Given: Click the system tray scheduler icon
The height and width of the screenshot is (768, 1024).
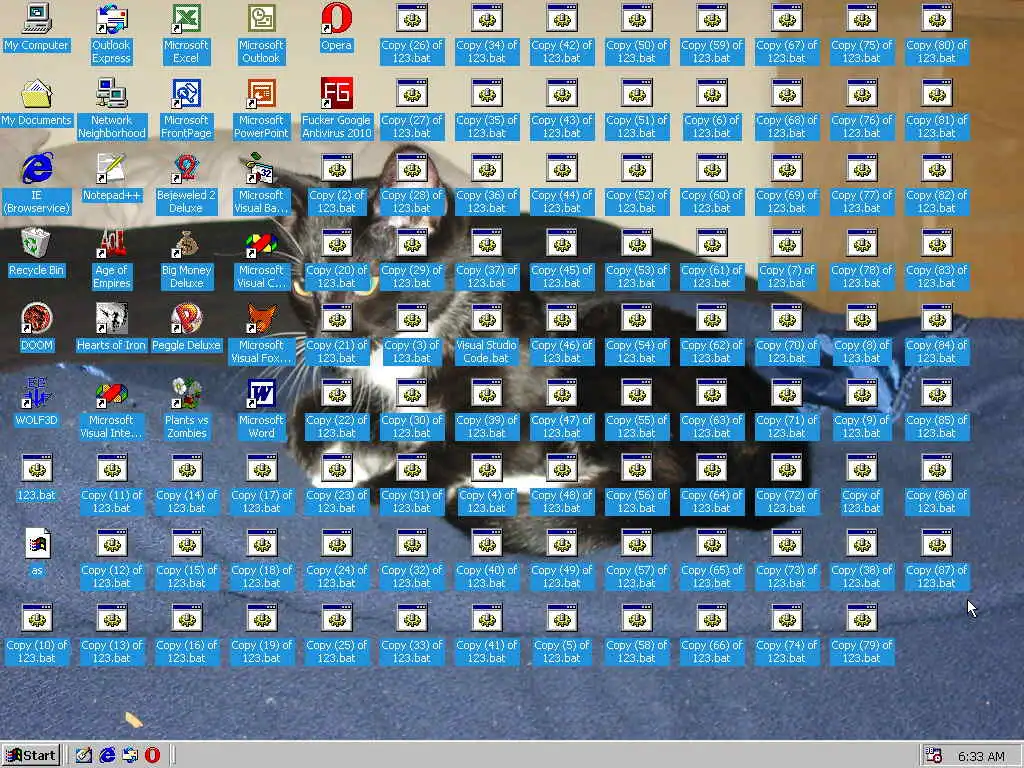Looking at the screenshot, I should [x=933, y=756].
